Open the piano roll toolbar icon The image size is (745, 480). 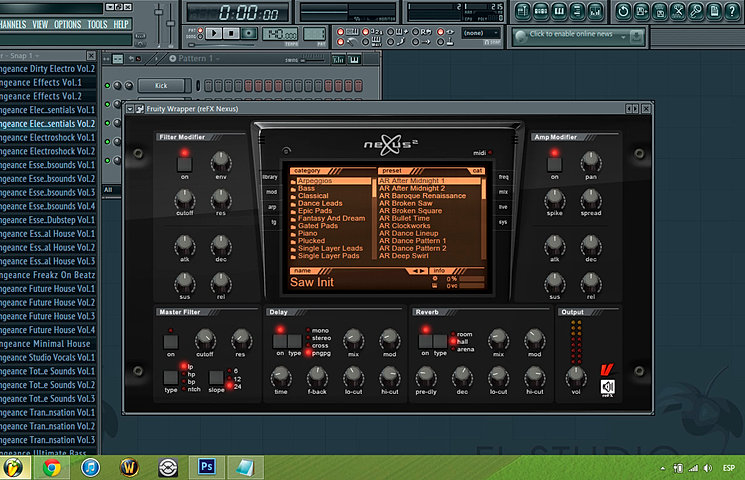point(559,11)
